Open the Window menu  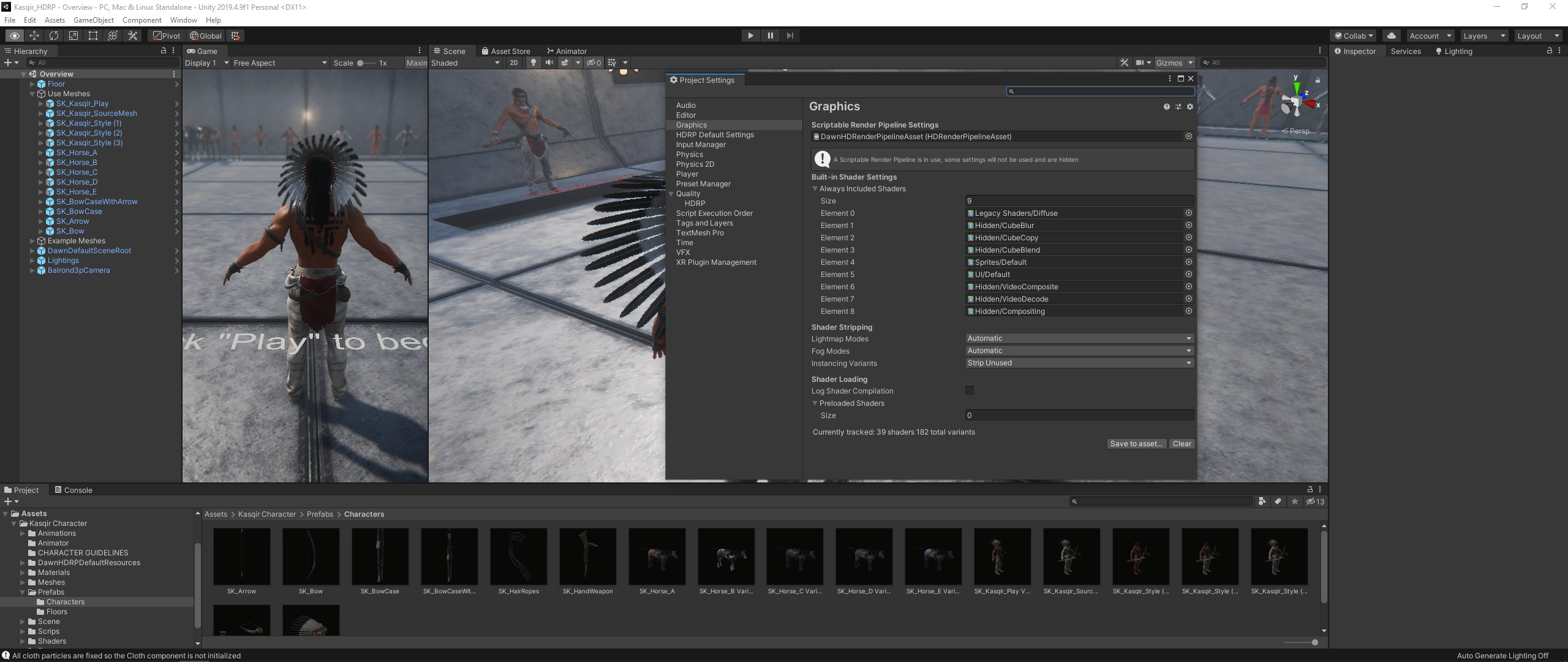[183, 20]
